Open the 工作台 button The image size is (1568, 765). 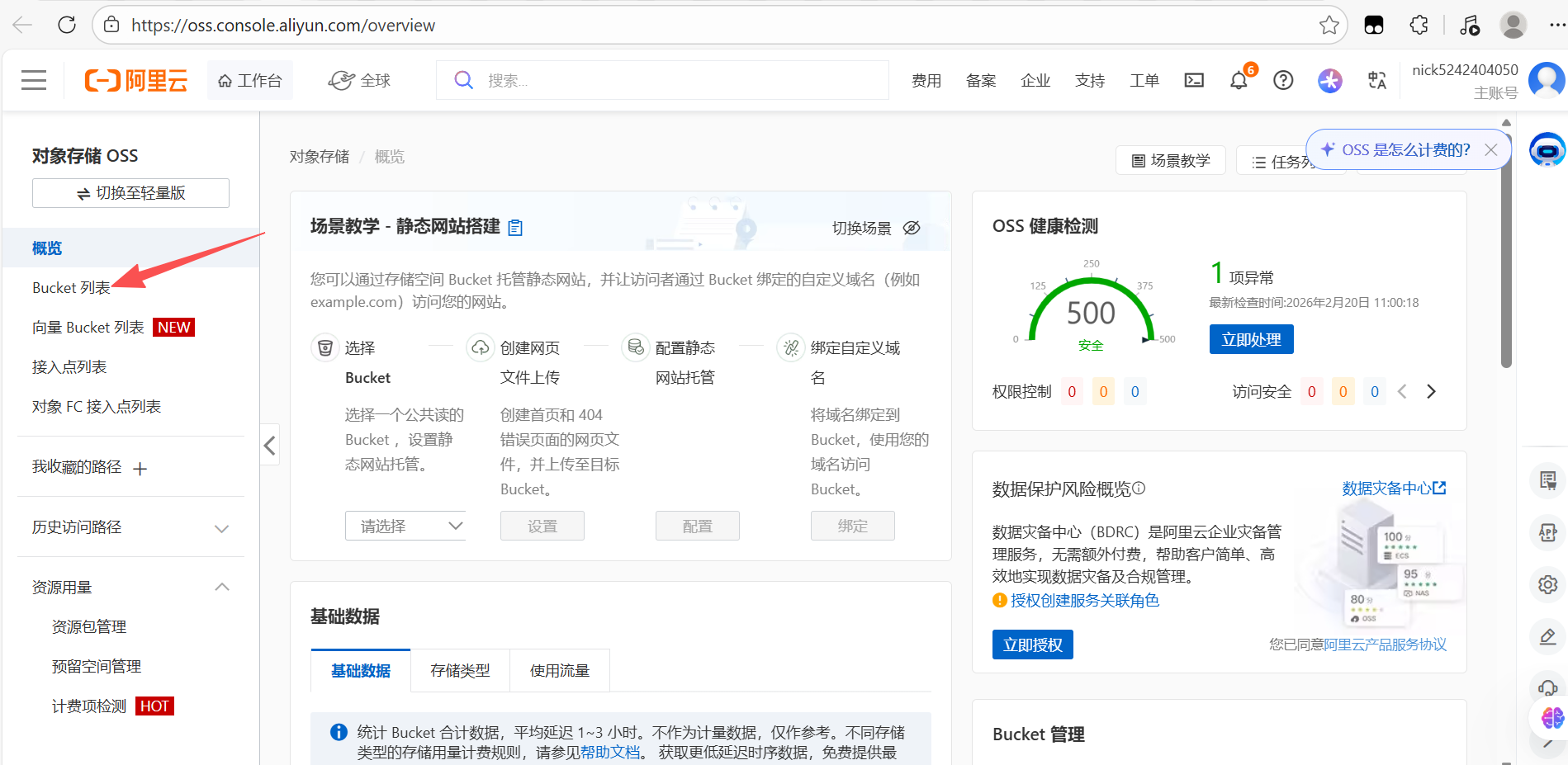click(249, 80)
